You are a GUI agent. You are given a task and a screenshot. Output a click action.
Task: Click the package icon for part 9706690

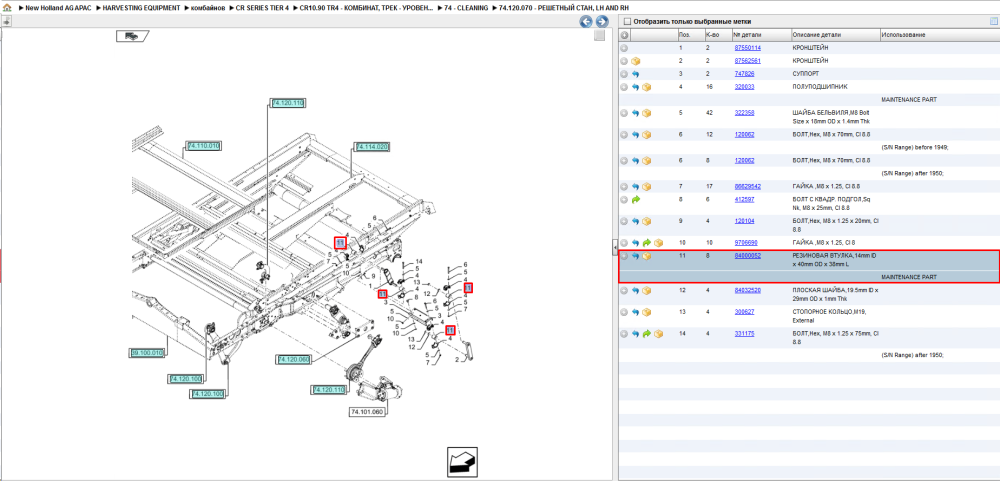point(658,243)
